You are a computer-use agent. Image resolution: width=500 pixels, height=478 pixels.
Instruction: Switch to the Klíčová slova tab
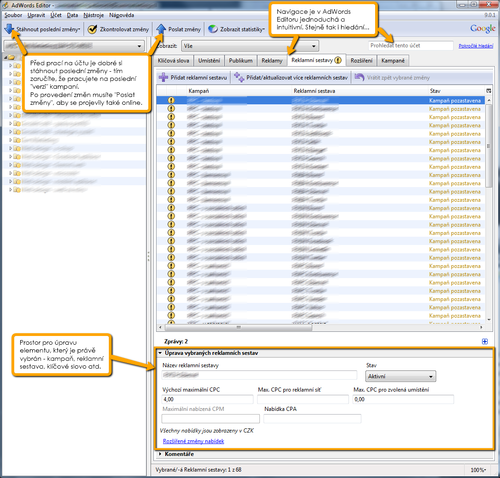(173, 61)
